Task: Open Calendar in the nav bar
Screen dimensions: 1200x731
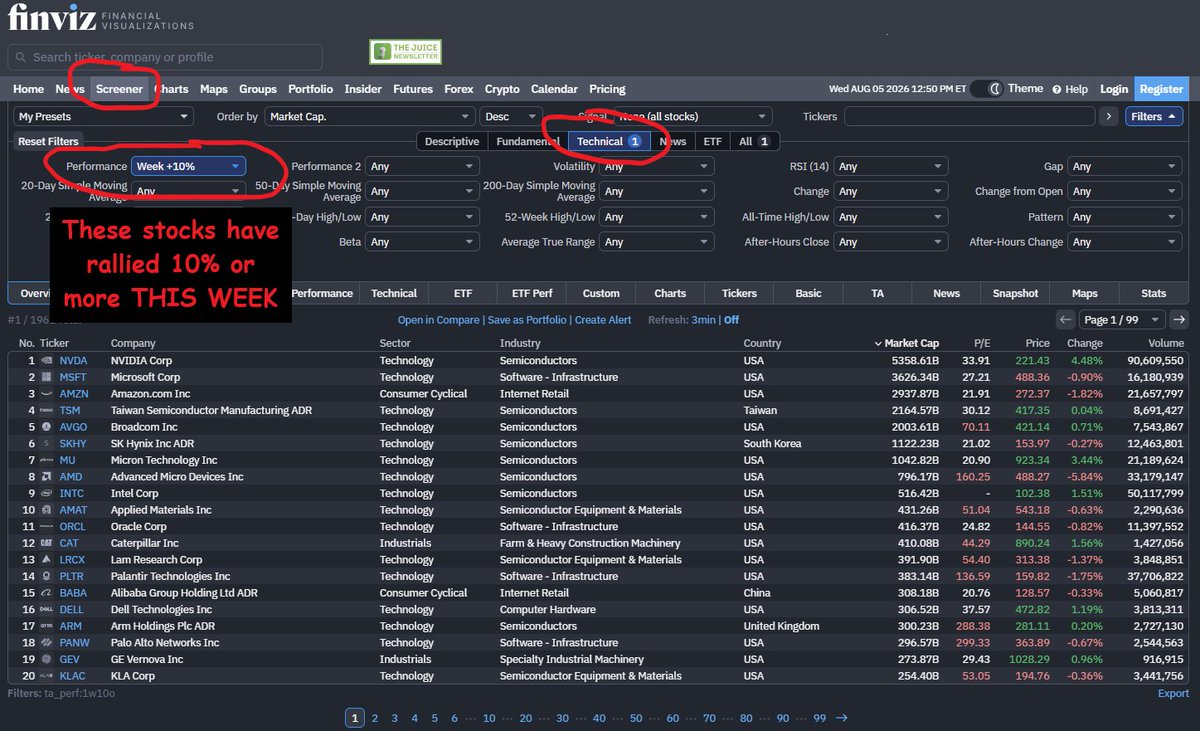Action: [554, 89]
